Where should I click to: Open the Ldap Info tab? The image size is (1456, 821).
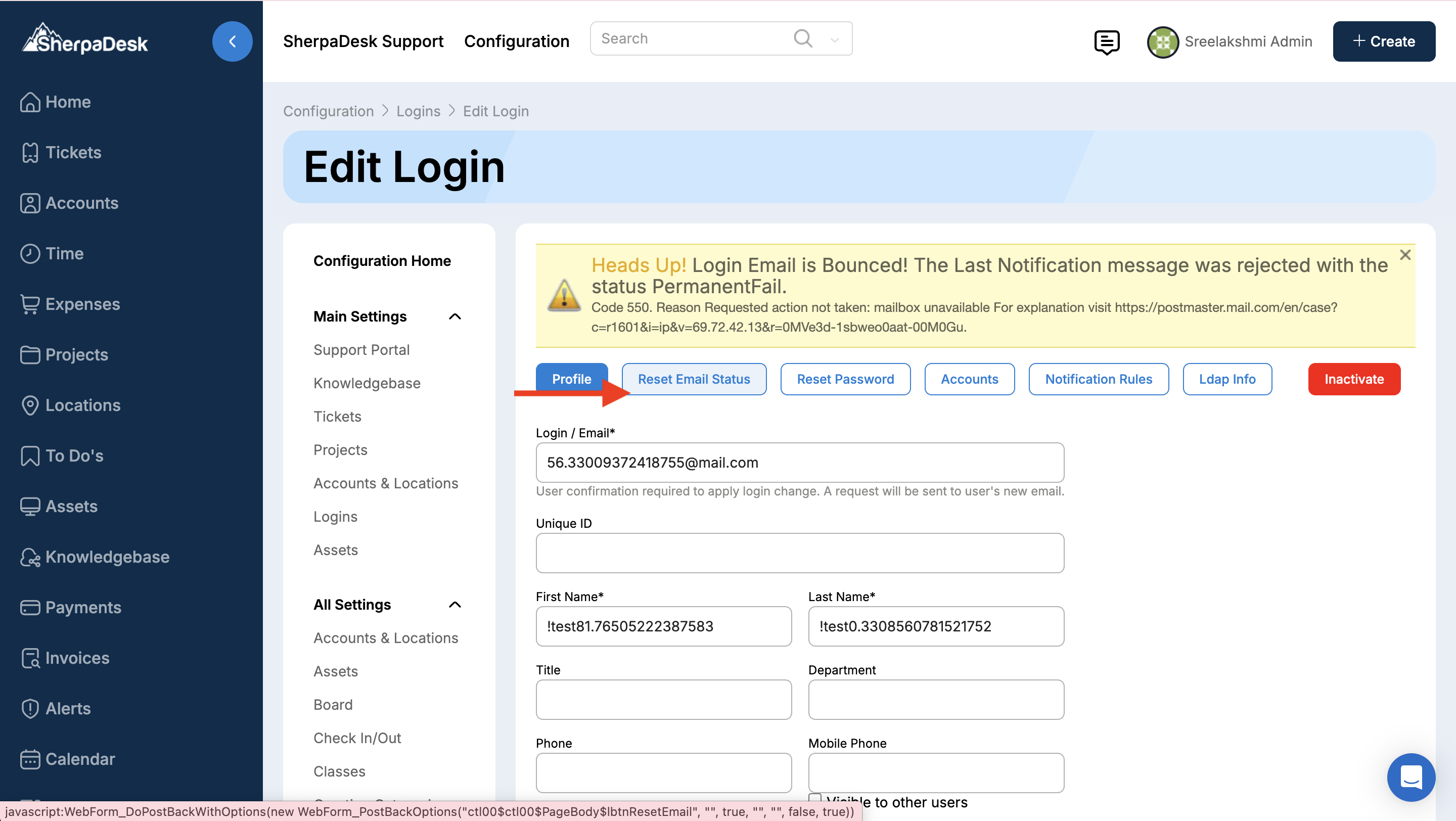pos(1227,379)
